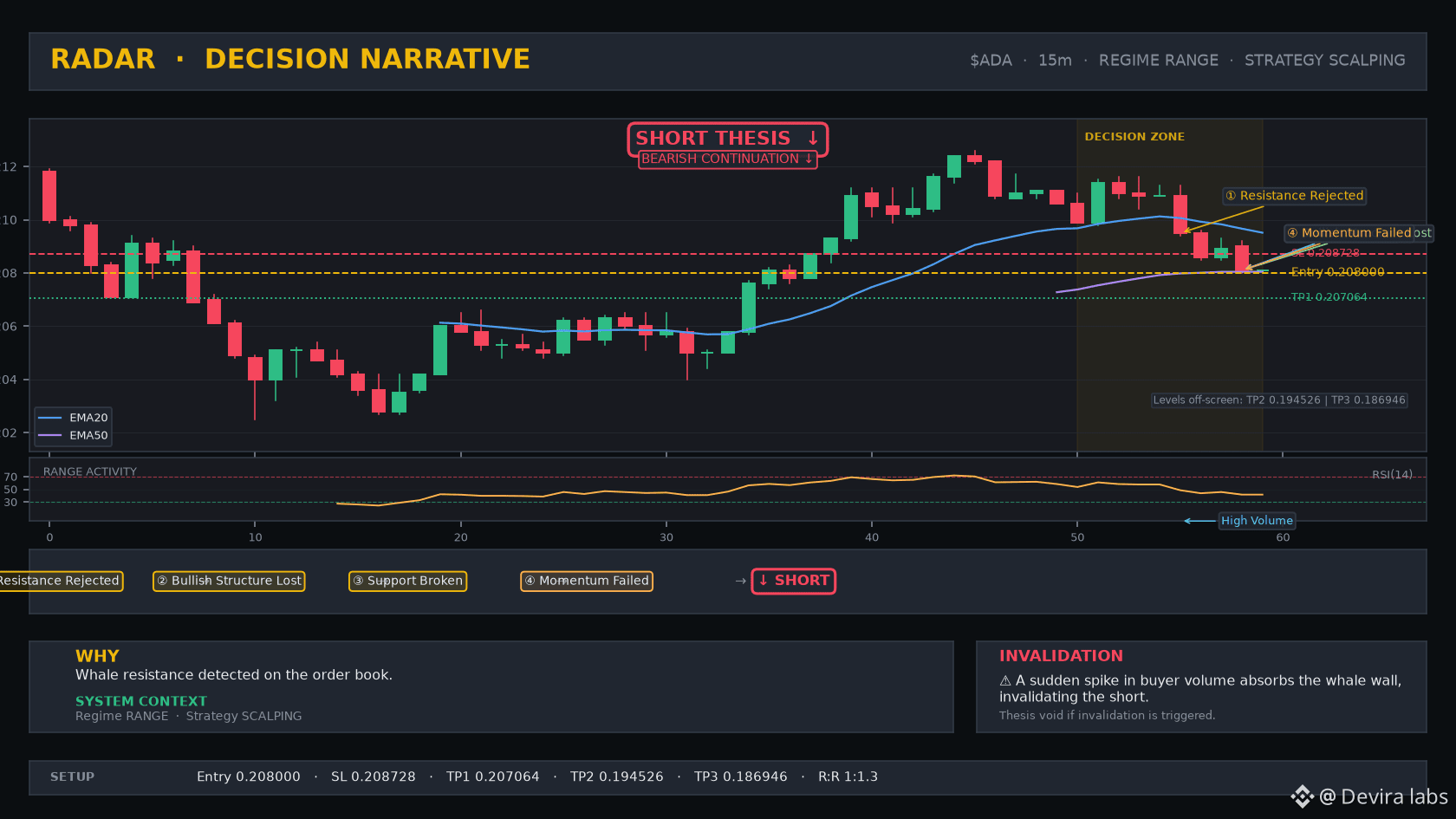Viewport: 1456px width, 819px height.
Task: Click the EMA20 blue line legend entry
Action: [73, 418]
